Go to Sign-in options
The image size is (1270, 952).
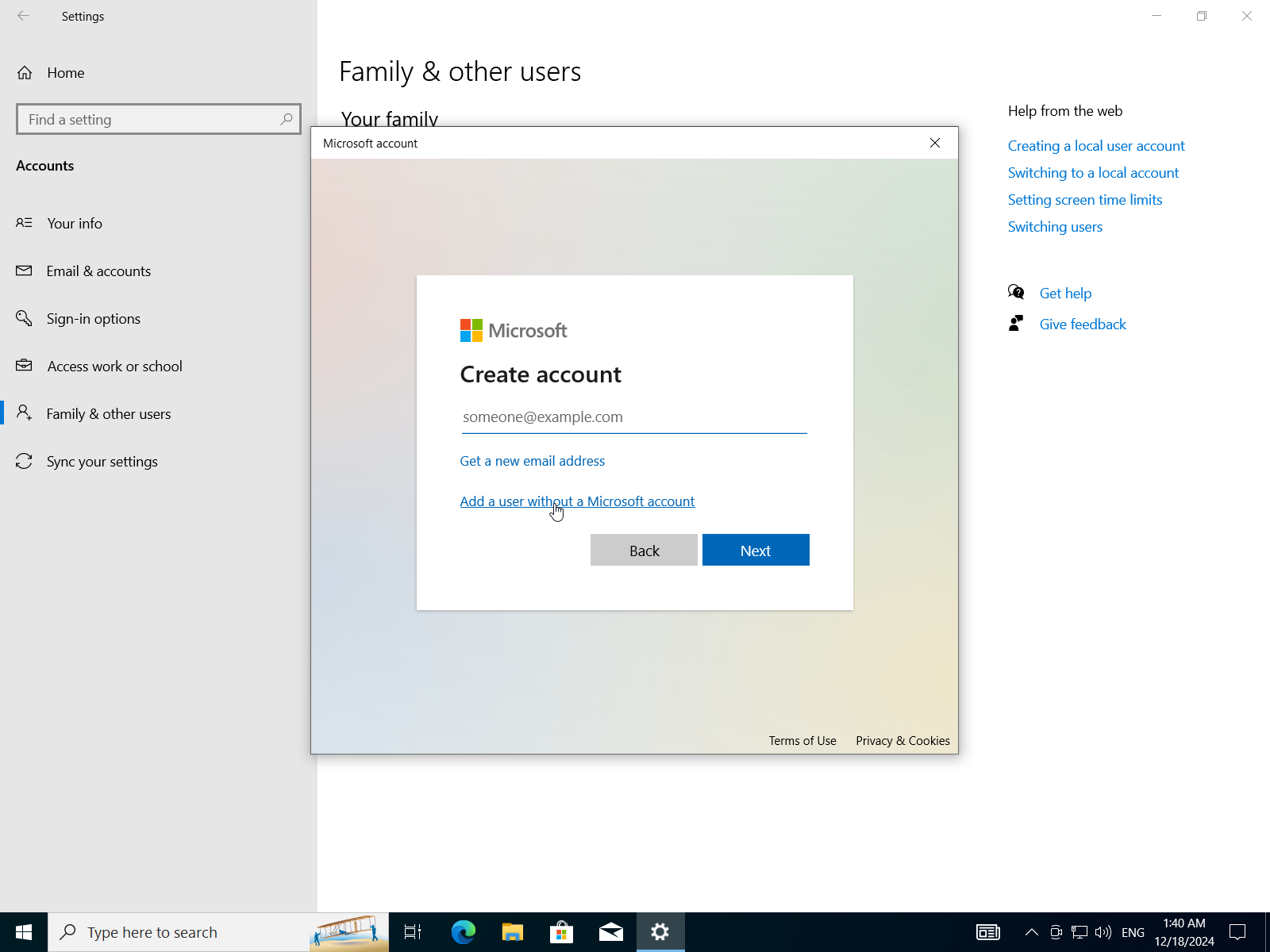point(93,319)
